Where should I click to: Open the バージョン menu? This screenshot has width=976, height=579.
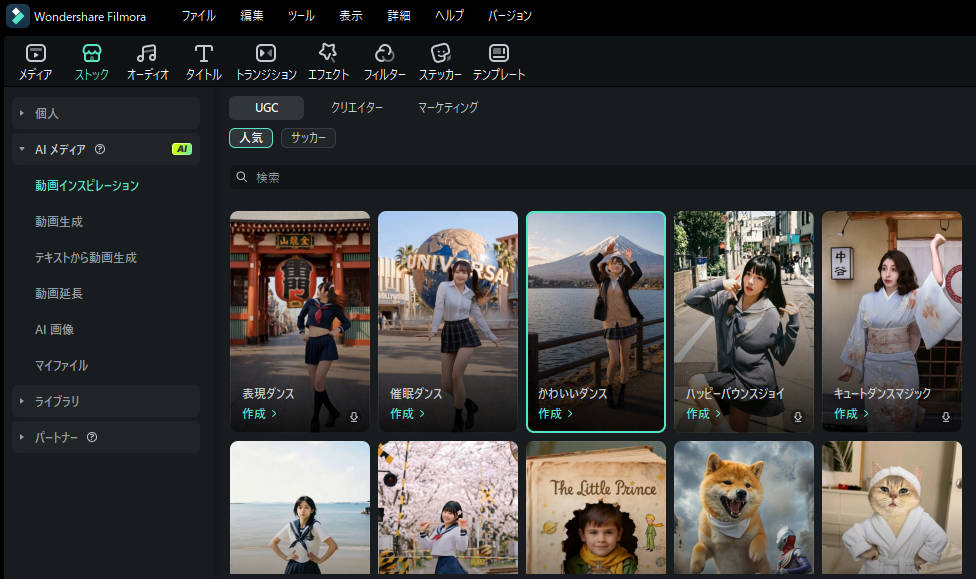510,16
